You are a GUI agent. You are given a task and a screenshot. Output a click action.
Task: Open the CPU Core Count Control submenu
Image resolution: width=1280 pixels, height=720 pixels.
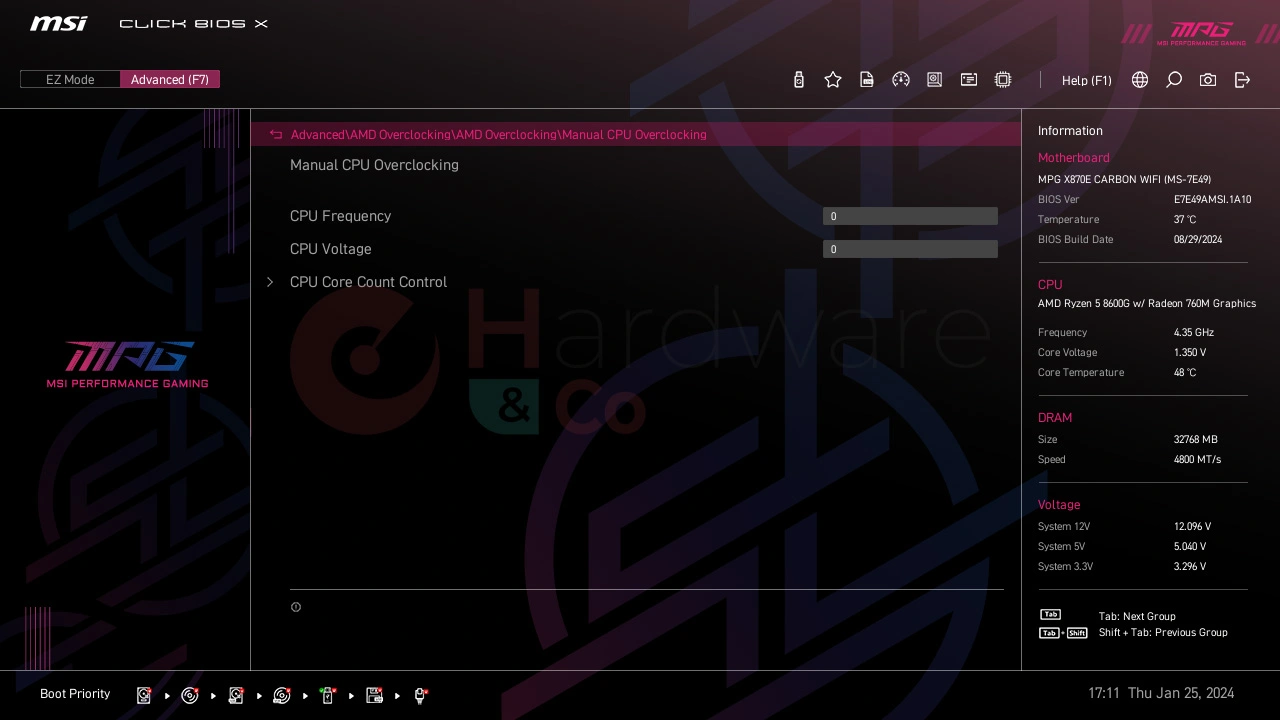coord(368,282)
